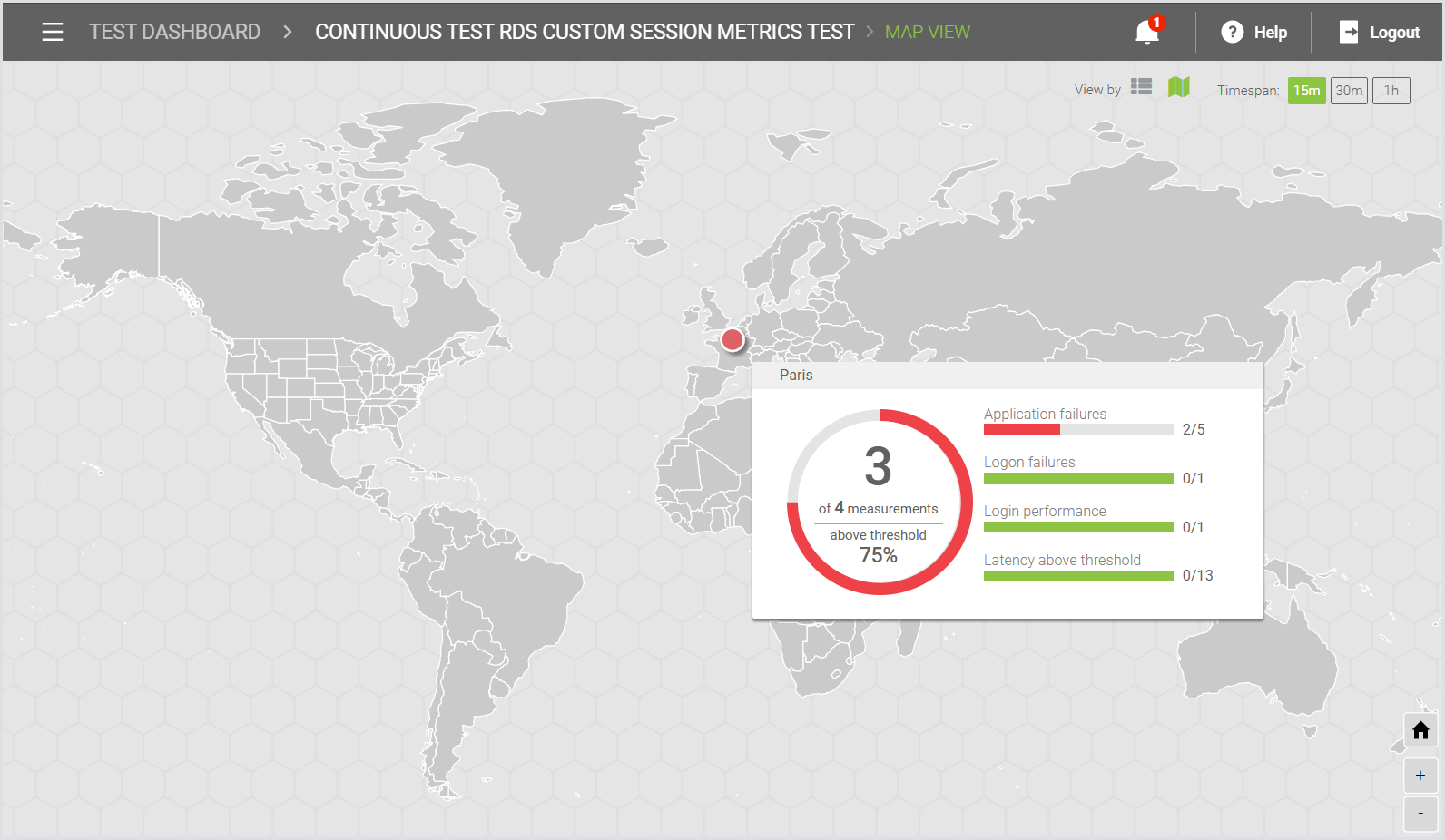Image resolution: width=1445 pixels, height=840 pixels.
Task: Zoom out the map with minus
Action: point(1420,814)
